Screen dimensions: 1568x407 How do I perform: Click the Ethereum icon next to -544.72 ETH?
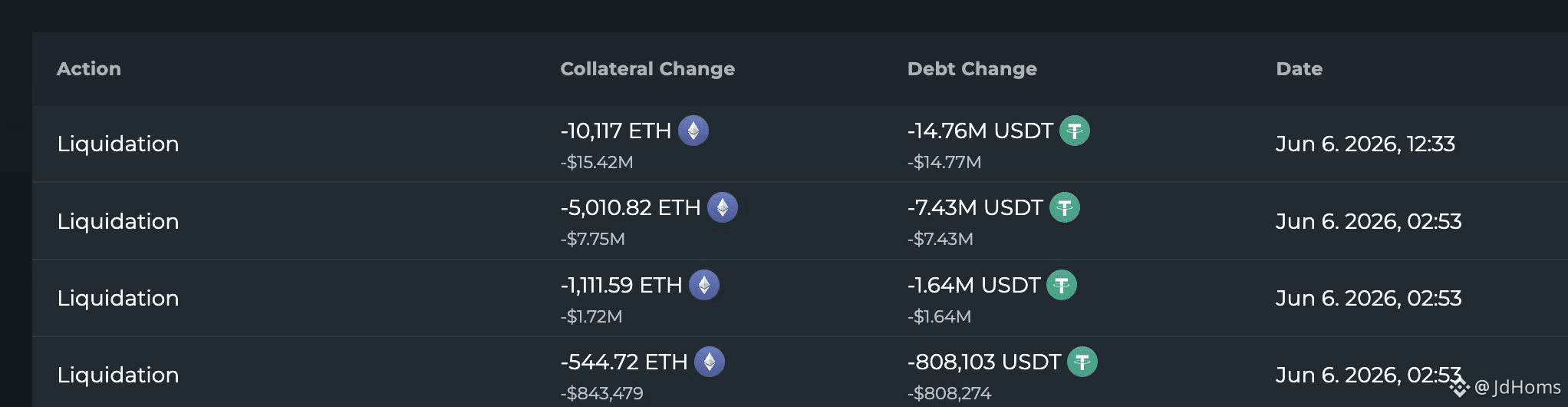pos(710,362)
